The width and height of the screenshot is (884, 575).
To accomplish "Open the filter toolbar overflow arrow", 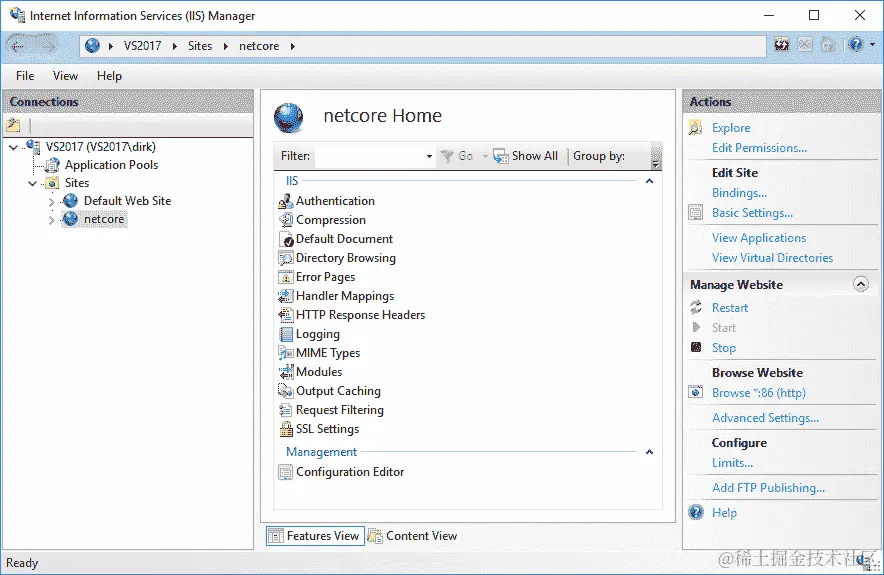I will (656, 163).
